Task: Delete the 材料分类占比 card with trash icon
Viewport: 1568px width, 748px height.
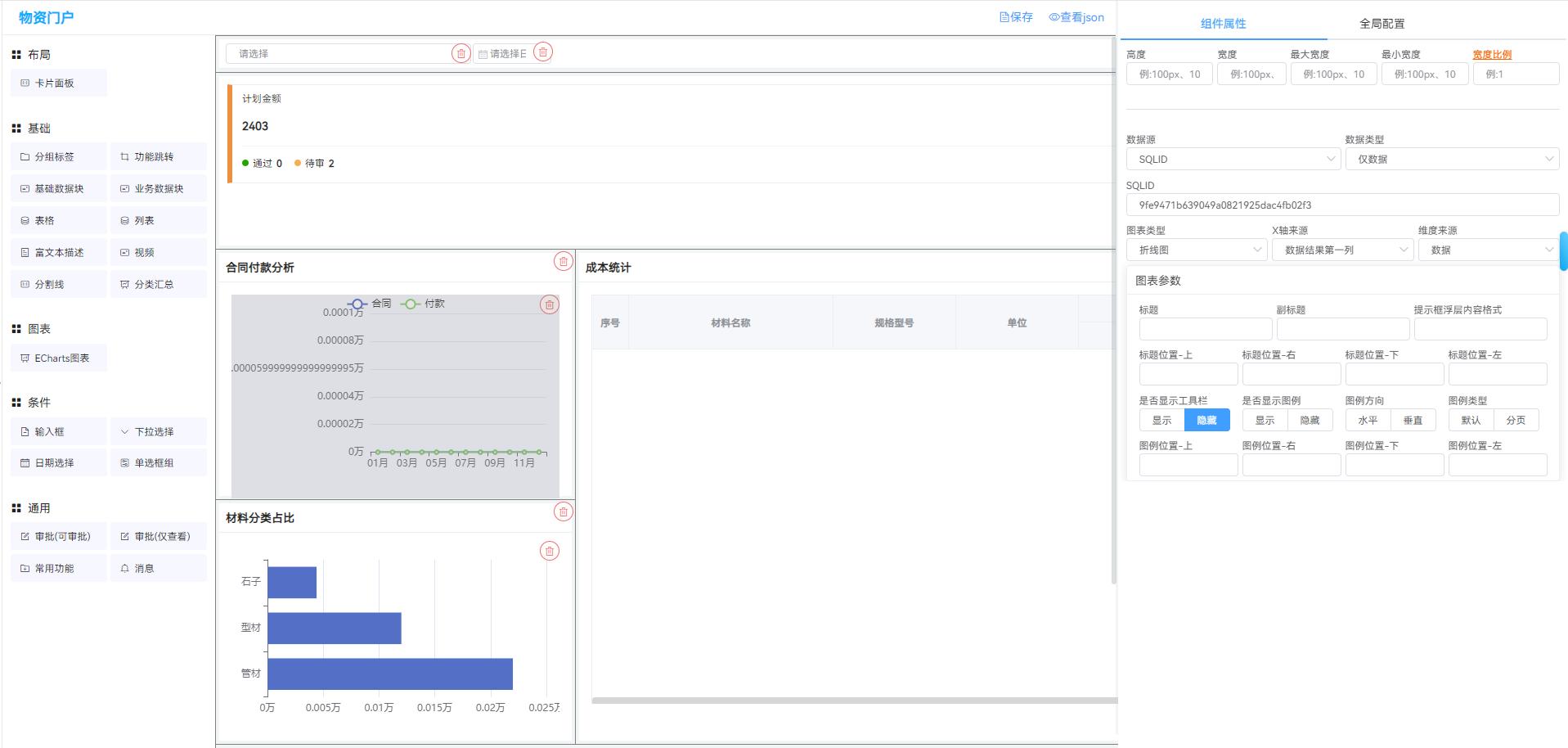Action: coord(563,511)
